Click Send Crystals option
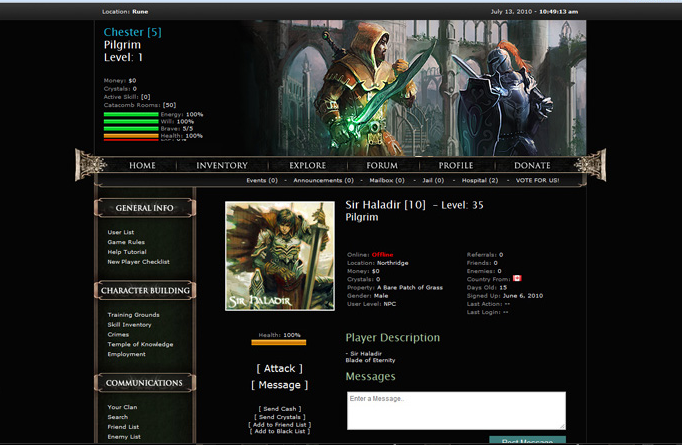 (280, 417)
